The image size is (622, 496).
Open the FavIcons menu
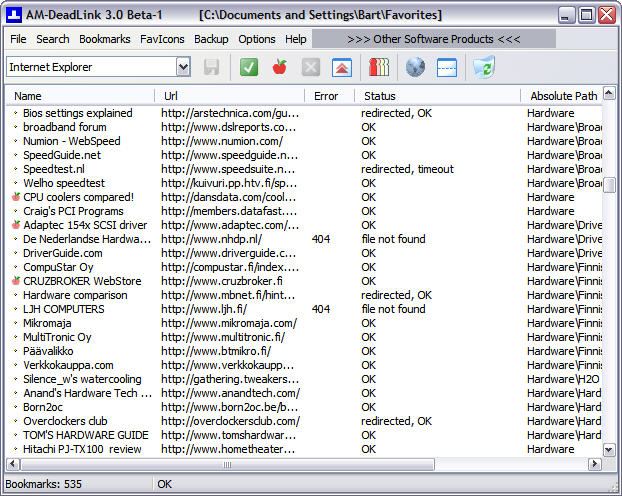pyautogui.click(x=162, y=39)
